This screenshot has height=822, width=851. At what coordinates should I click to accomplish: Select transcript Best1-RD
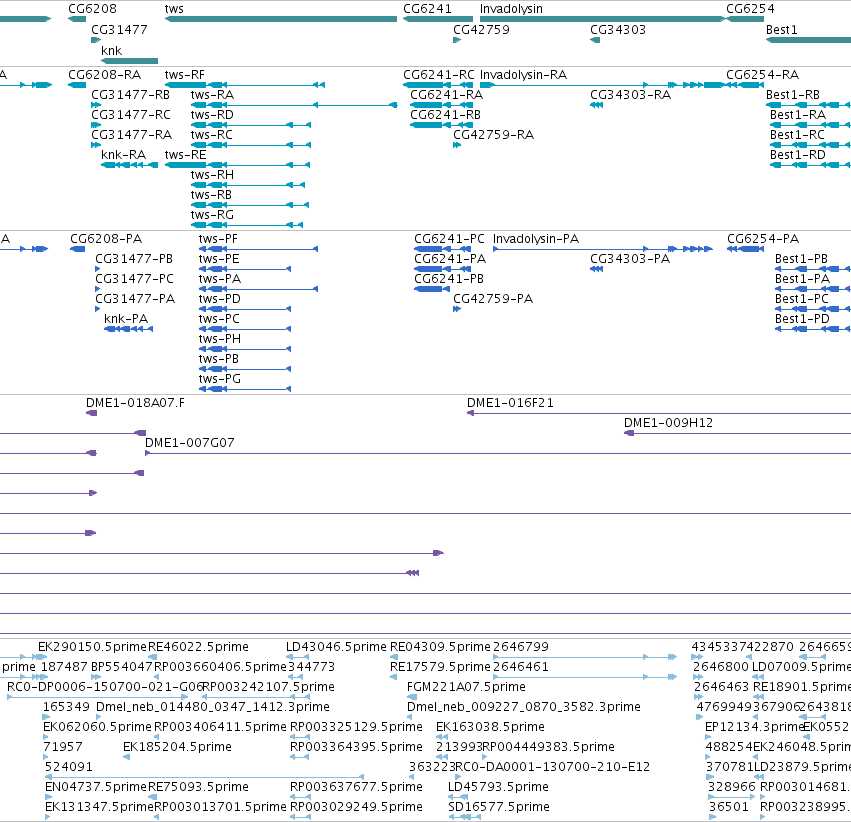[810, 165]
